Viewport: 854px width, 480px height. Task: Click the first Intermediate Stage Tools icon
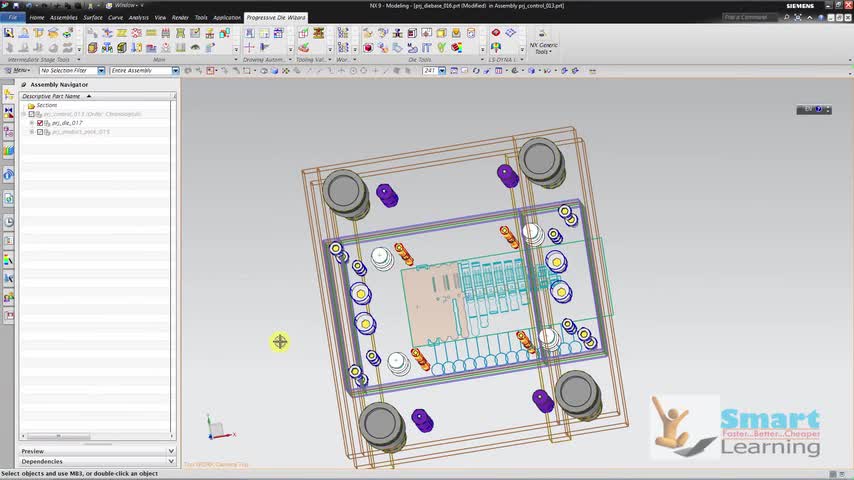[9, 34]
